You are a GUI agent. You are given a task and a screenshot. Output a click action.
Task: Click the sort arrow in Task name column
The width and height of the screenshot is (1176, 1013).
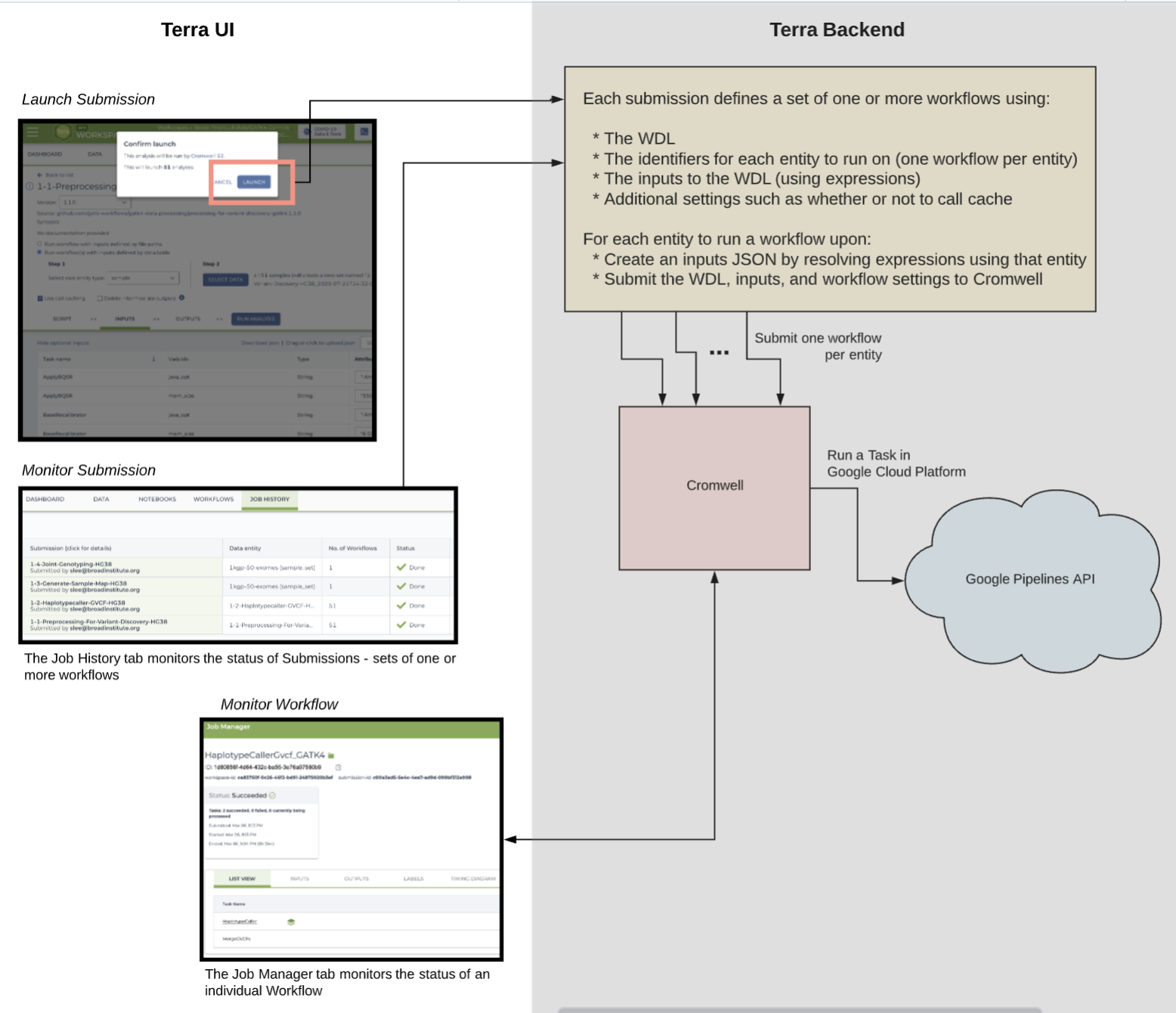click(154, 359)
